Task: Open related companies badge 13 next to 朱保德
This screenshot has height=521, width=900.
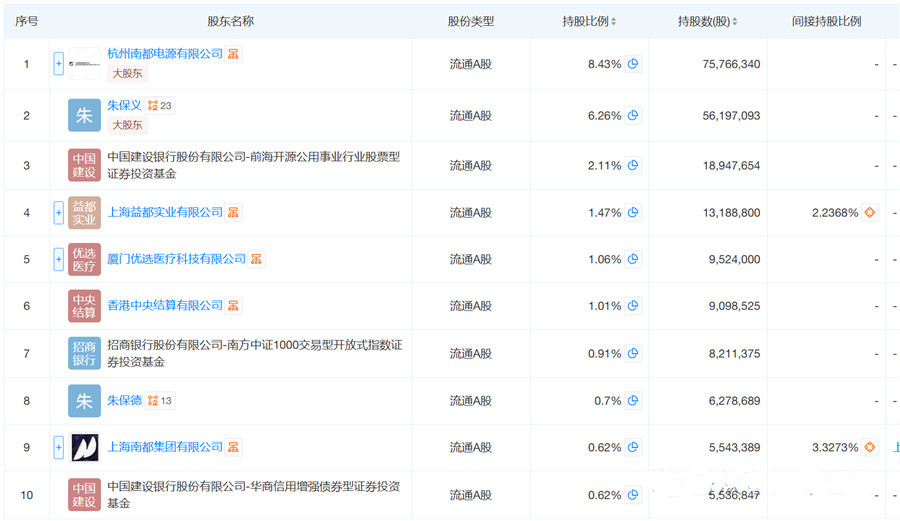Action: tap(160, 401)
